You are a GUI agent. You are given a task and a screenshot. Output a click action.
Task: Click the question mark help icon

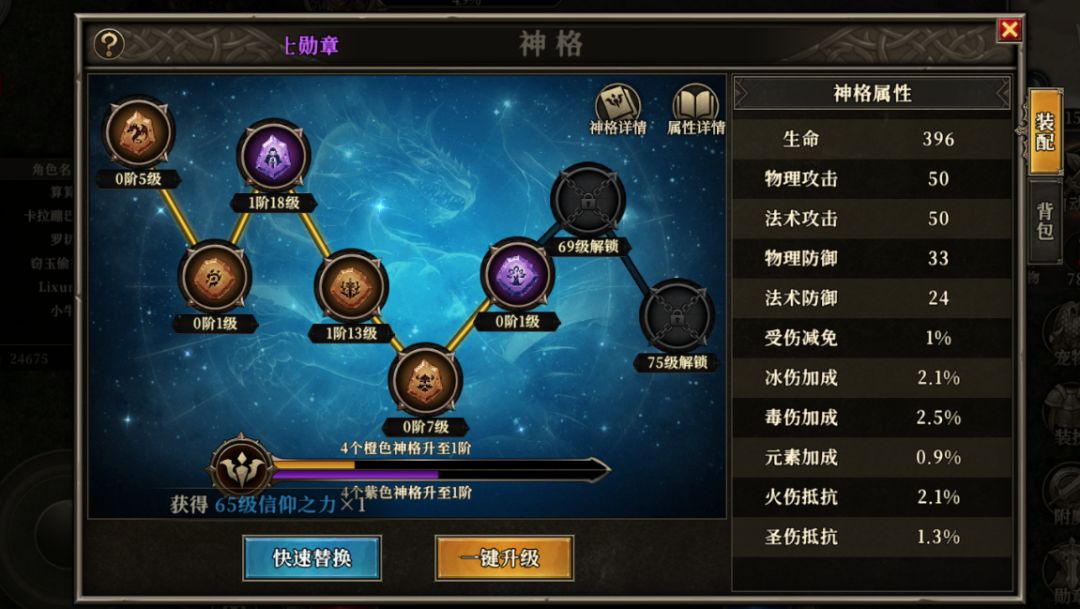coord(108,44)
